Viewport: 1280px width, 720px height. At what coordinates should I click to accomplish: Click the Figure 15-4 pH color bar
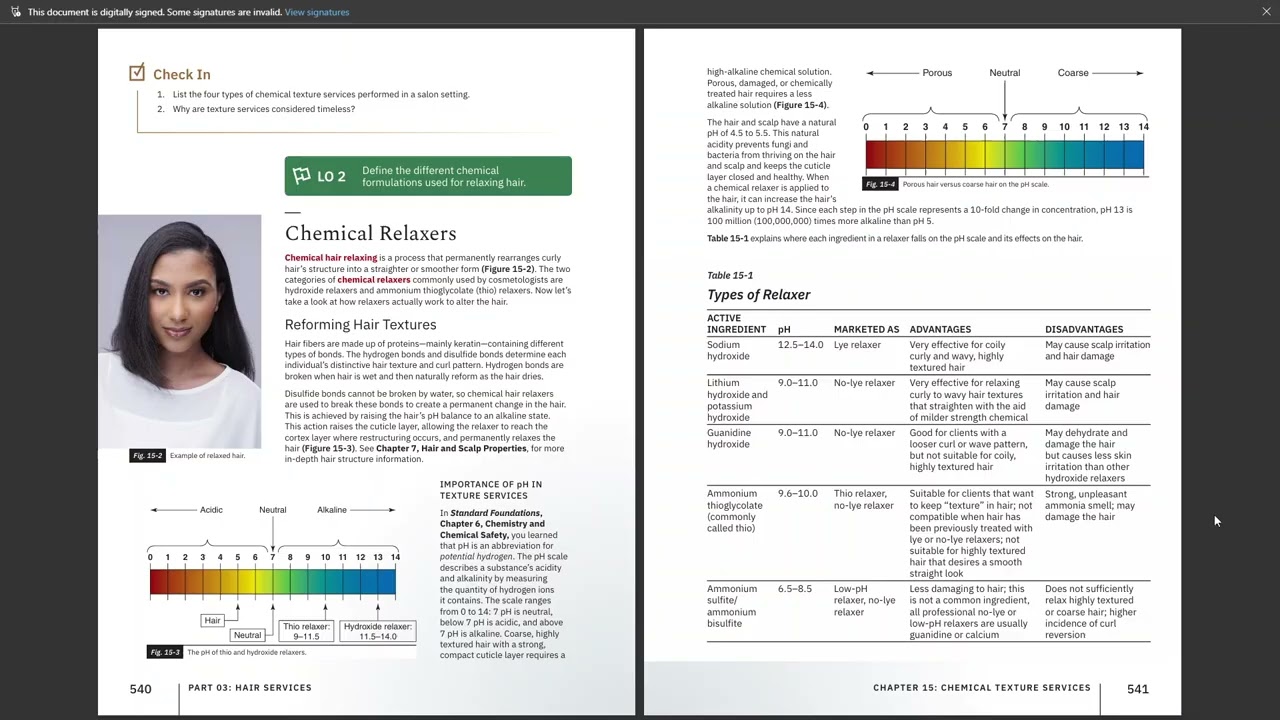click(x=1004, y=154)
